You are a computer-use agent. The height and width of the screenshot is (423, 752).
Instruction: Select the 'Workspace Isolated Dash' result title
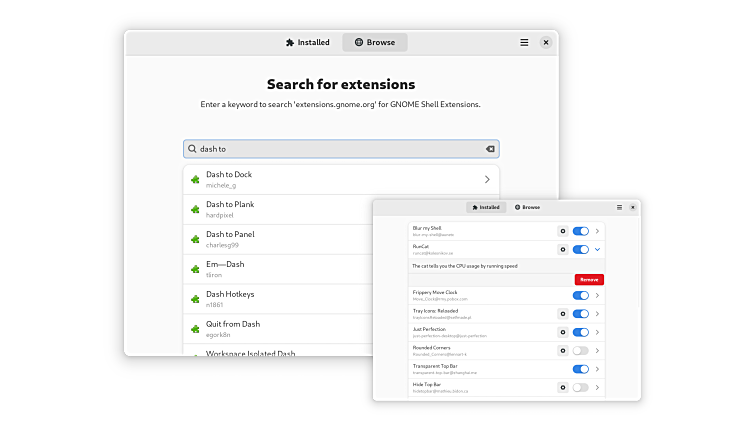tap(250, 353)
